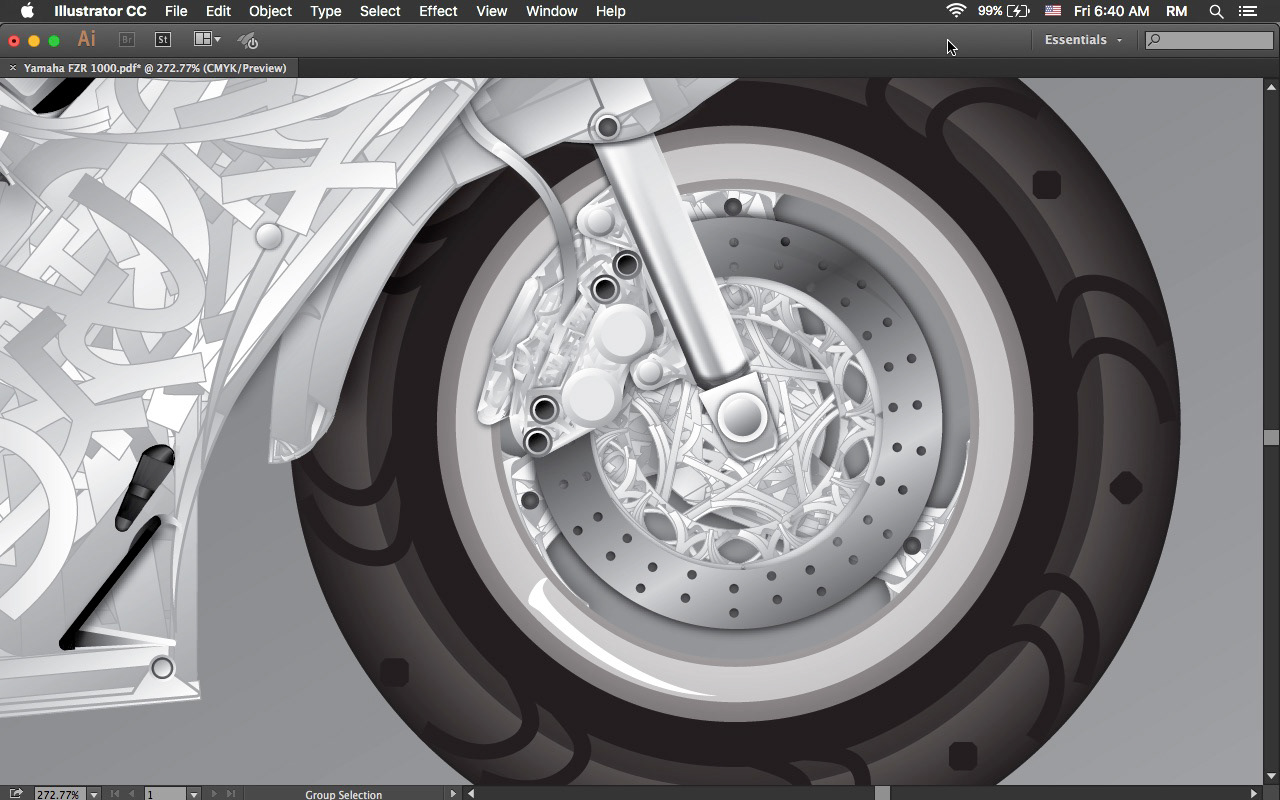Click horizontal scrollbar right arrow
The width and height of the screenshot is (1280, 800).
click(1254, 794)
